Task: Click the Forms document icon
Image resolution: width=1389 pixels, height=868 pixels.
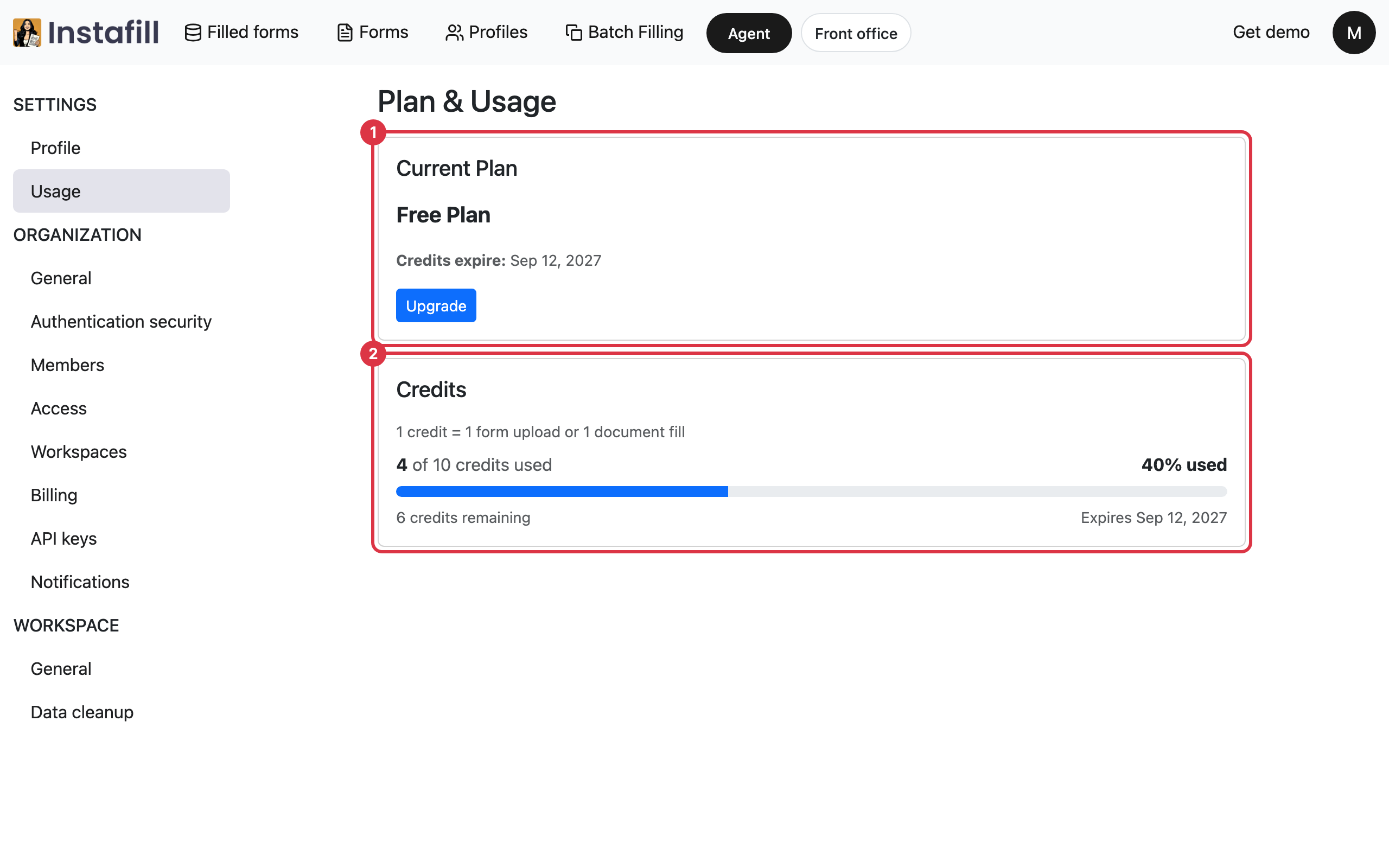Action: tap(345, 33)
